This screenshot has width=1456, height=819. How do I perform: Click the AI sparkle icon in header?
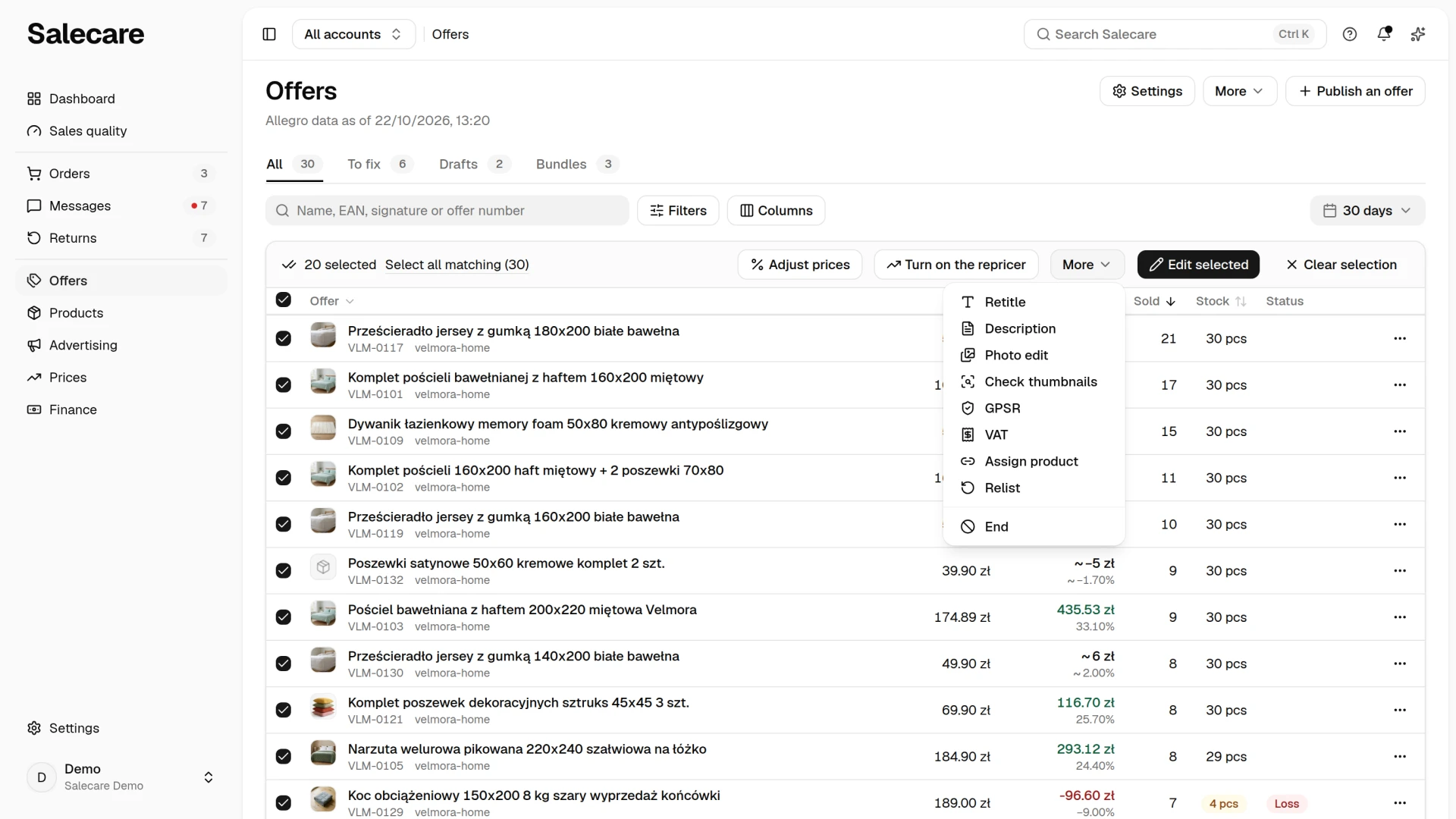tap(1418, 34)
